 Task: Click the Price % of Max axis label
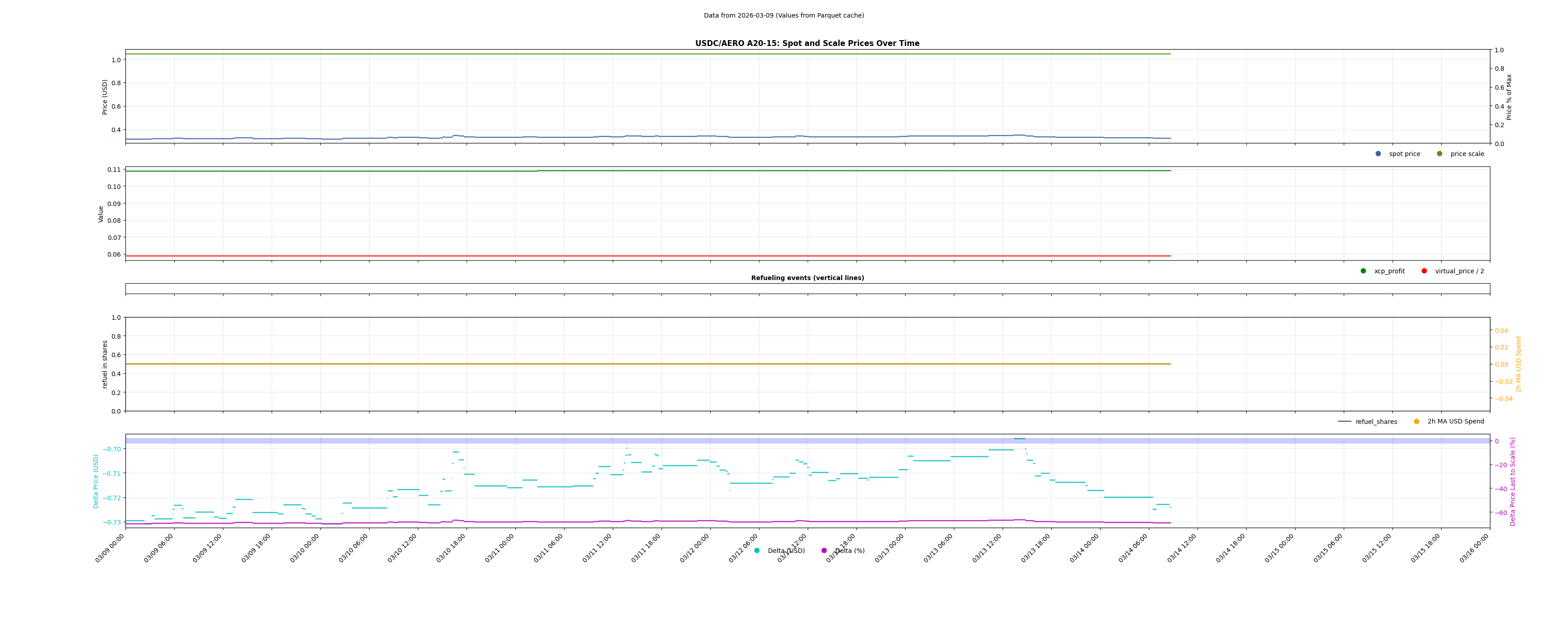pyautogui.click(x=1509, y=97)
